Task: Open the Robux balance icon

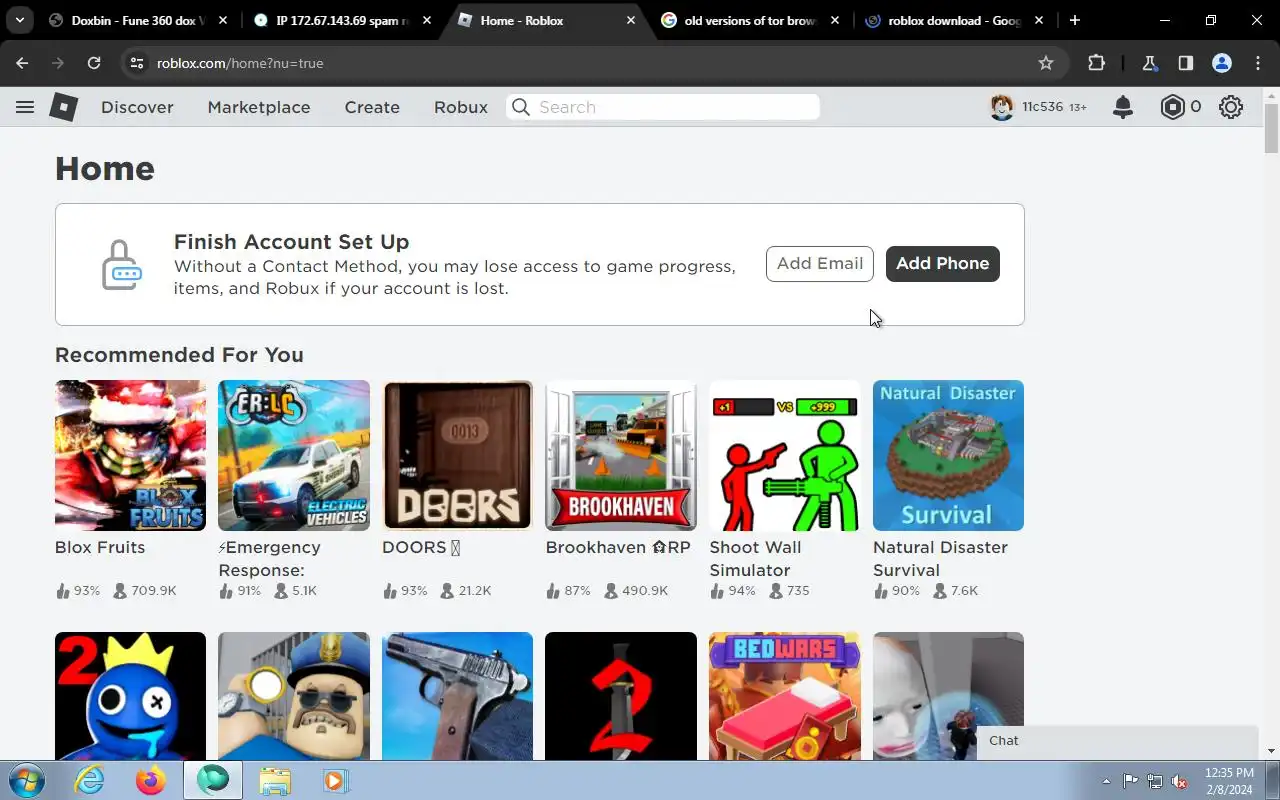Action: coord(1172,107)
